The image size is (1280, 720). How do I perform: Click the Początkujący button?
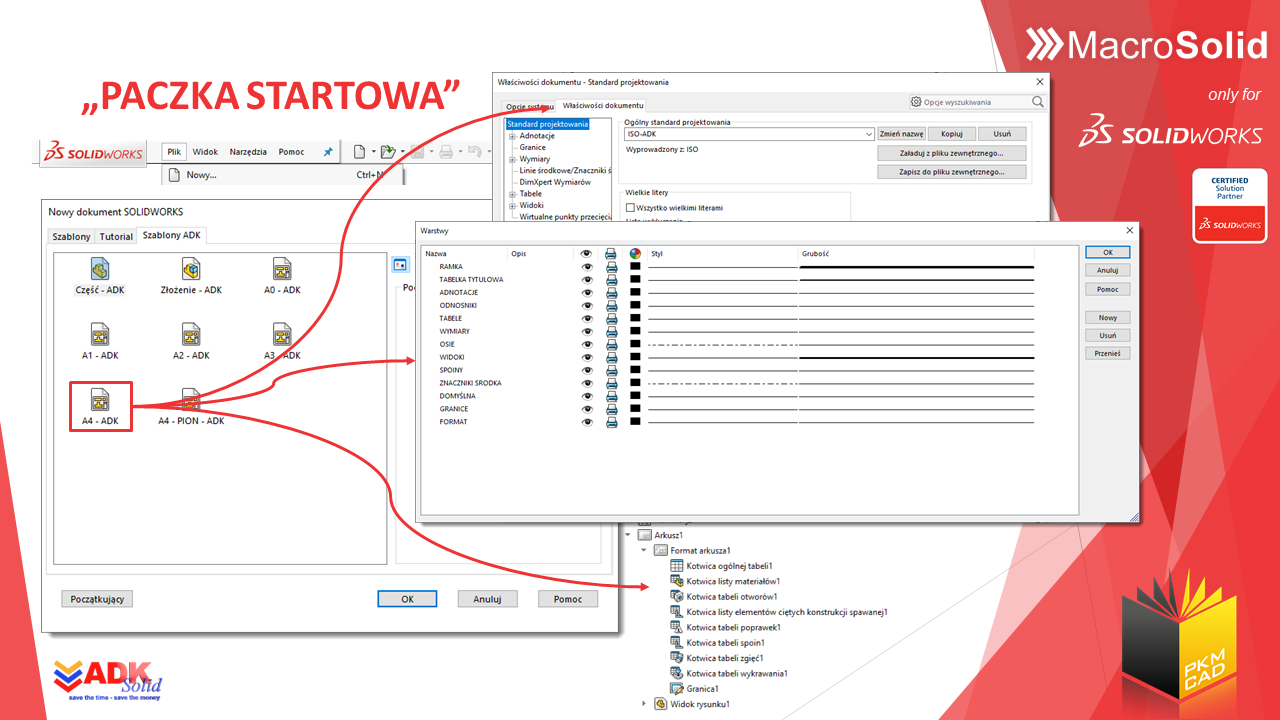click(97, 599)
